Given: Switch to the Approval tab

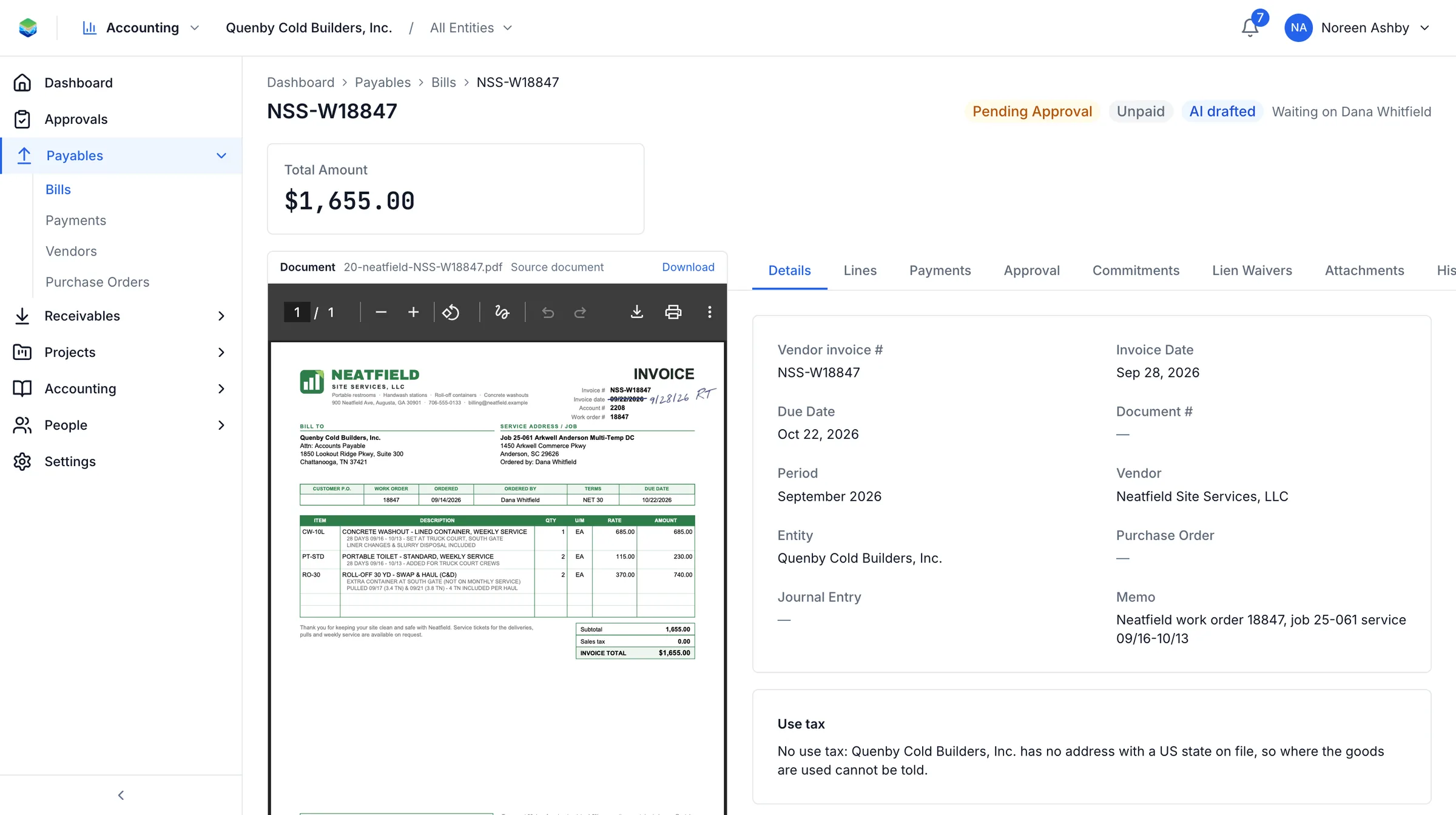Looking at the screenshot, I should [x=1031, y=271].
